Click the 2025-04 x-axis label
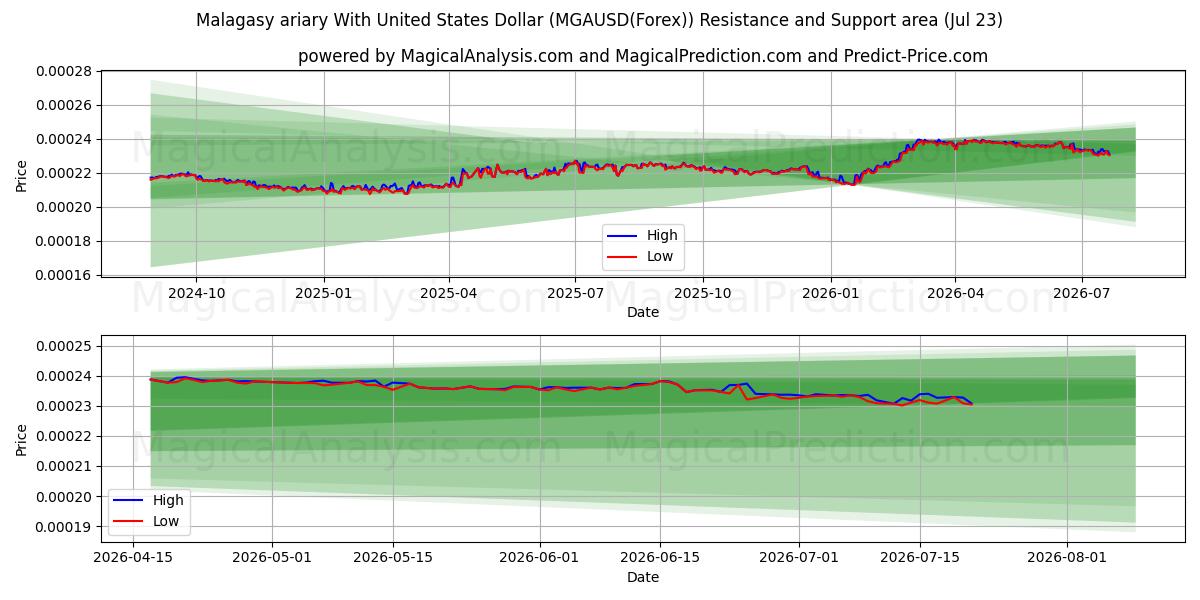 pos(449,293)
